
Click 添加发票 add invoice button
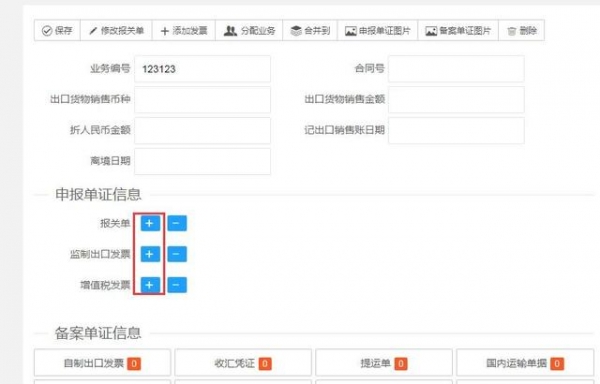pyautogui.click(x=184, y=31)
